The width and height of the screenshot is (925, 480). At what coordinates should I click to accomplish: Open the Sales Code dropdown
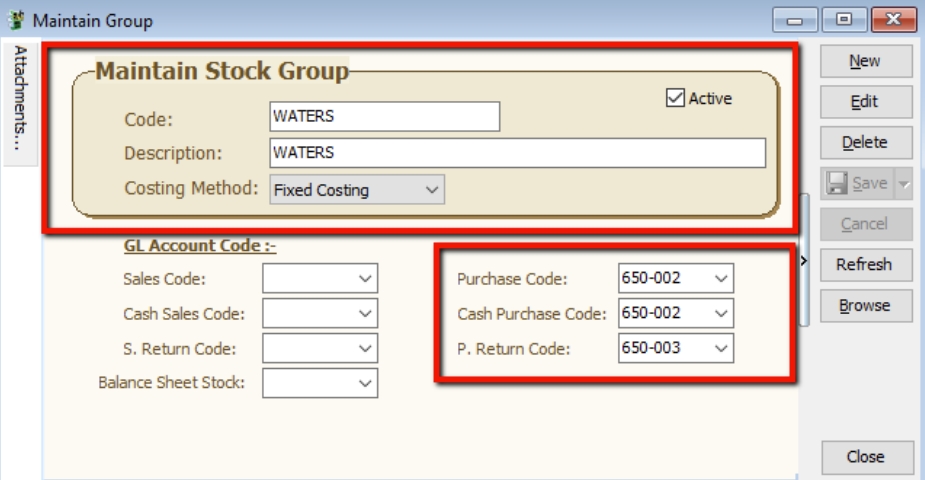[365, 279]
